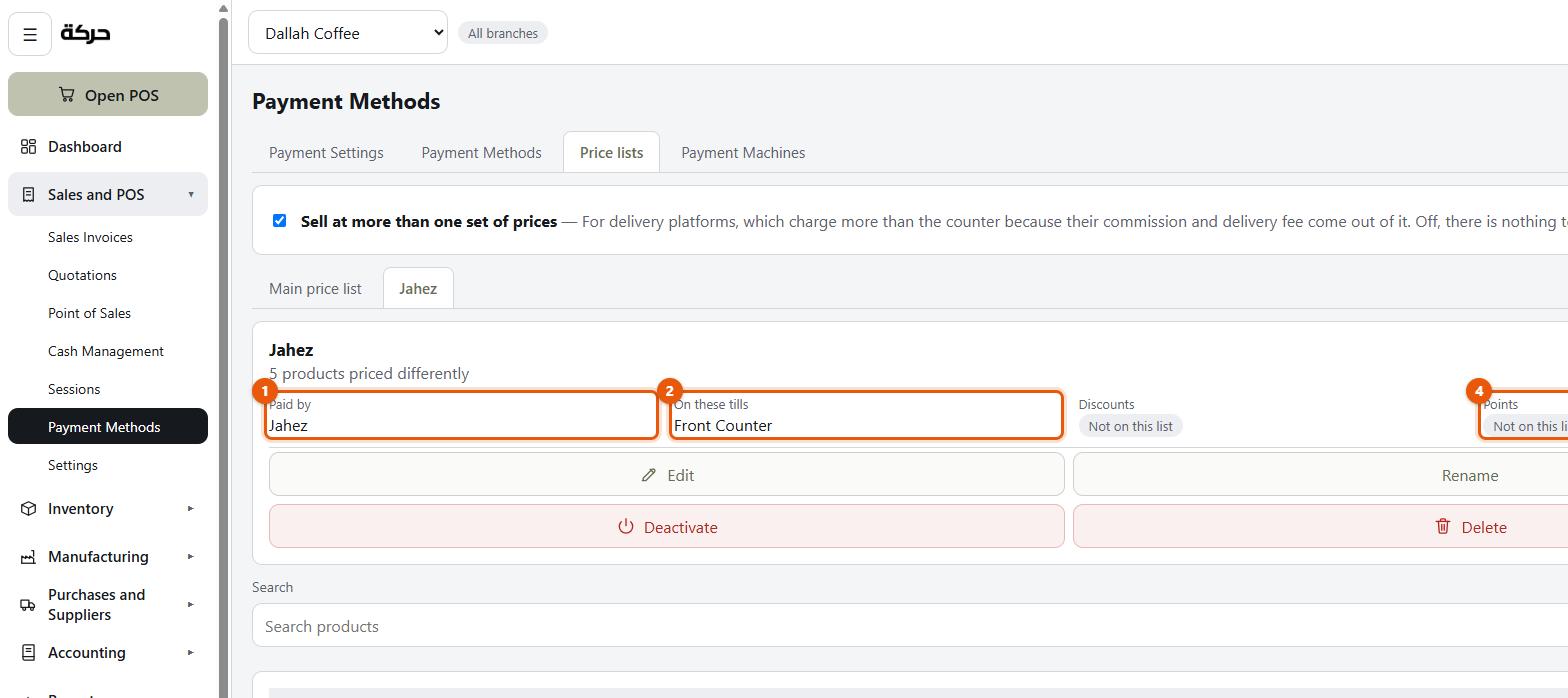Click the Purchases and Suppliers truck icon
This screenshot has width=1568, height=698.
point(28,605)
